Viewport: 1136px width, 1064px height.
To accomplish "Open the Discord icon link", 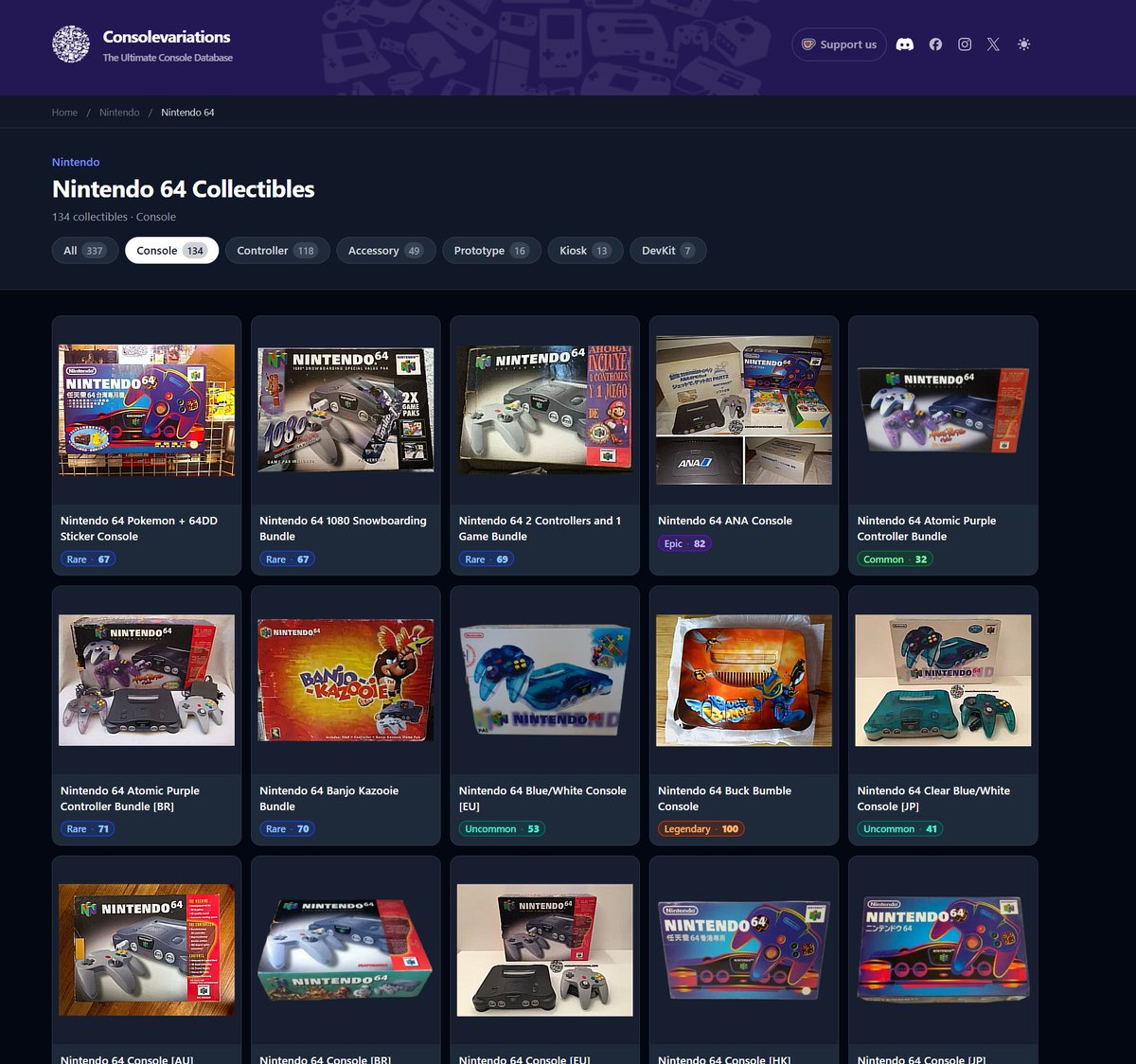I will pos(905,44).
